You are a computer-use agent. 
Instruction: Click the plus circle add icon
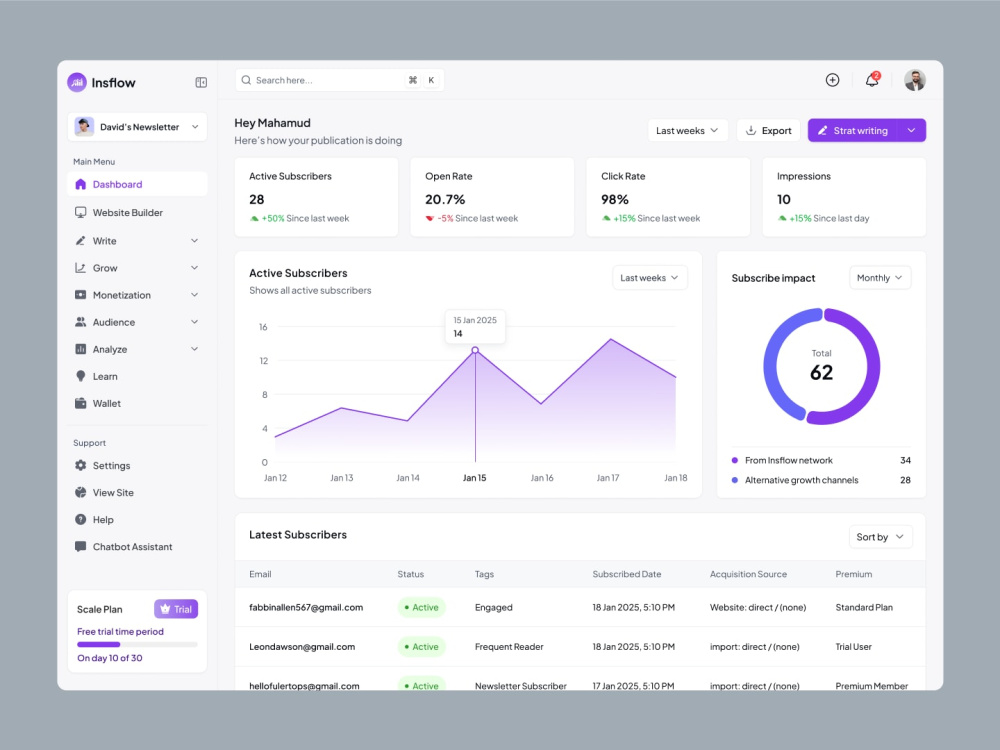click(832, 80)
